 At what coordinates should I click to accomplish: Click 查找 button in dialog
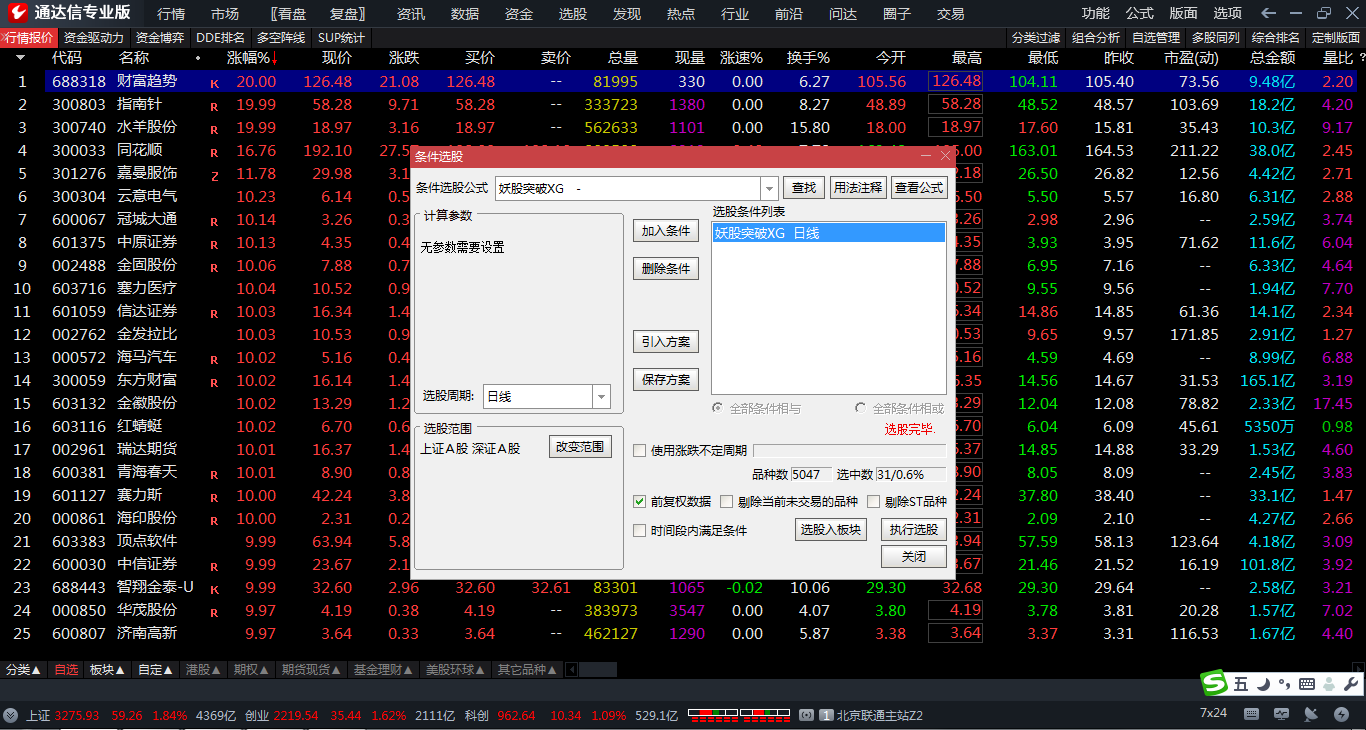click(804, 187)
